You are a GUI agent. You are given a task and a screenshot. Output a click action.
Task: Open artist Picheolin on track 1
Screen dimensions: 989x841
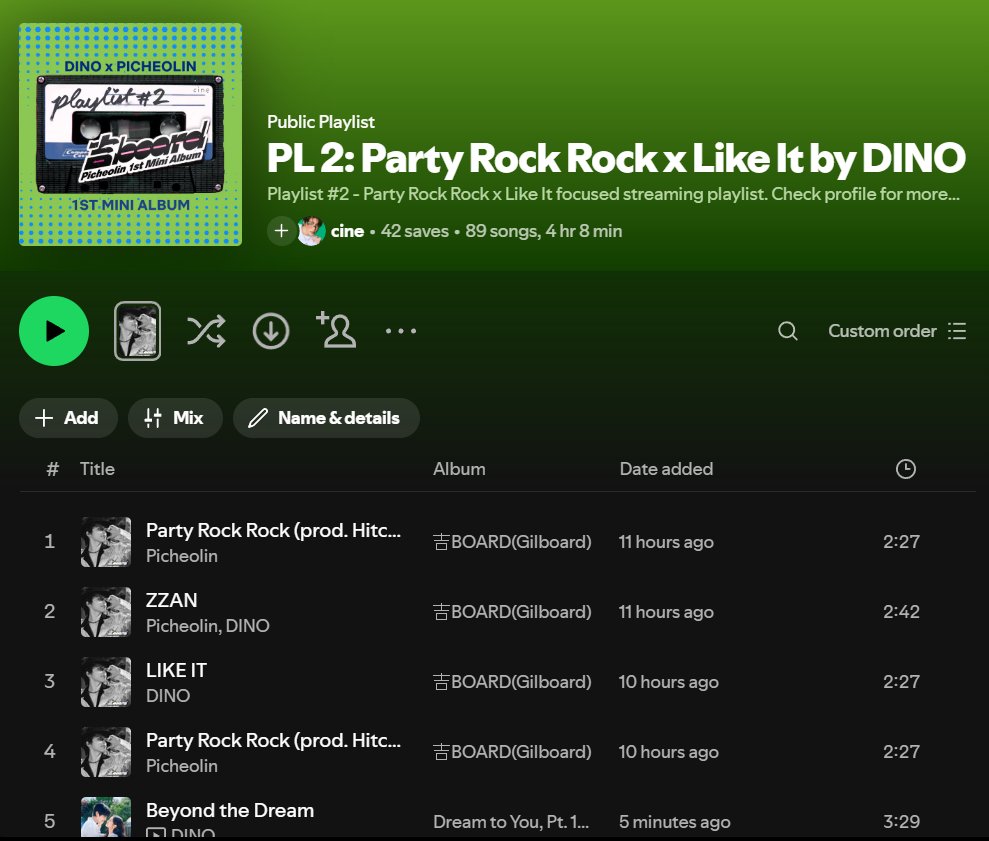tap(182, 556)
